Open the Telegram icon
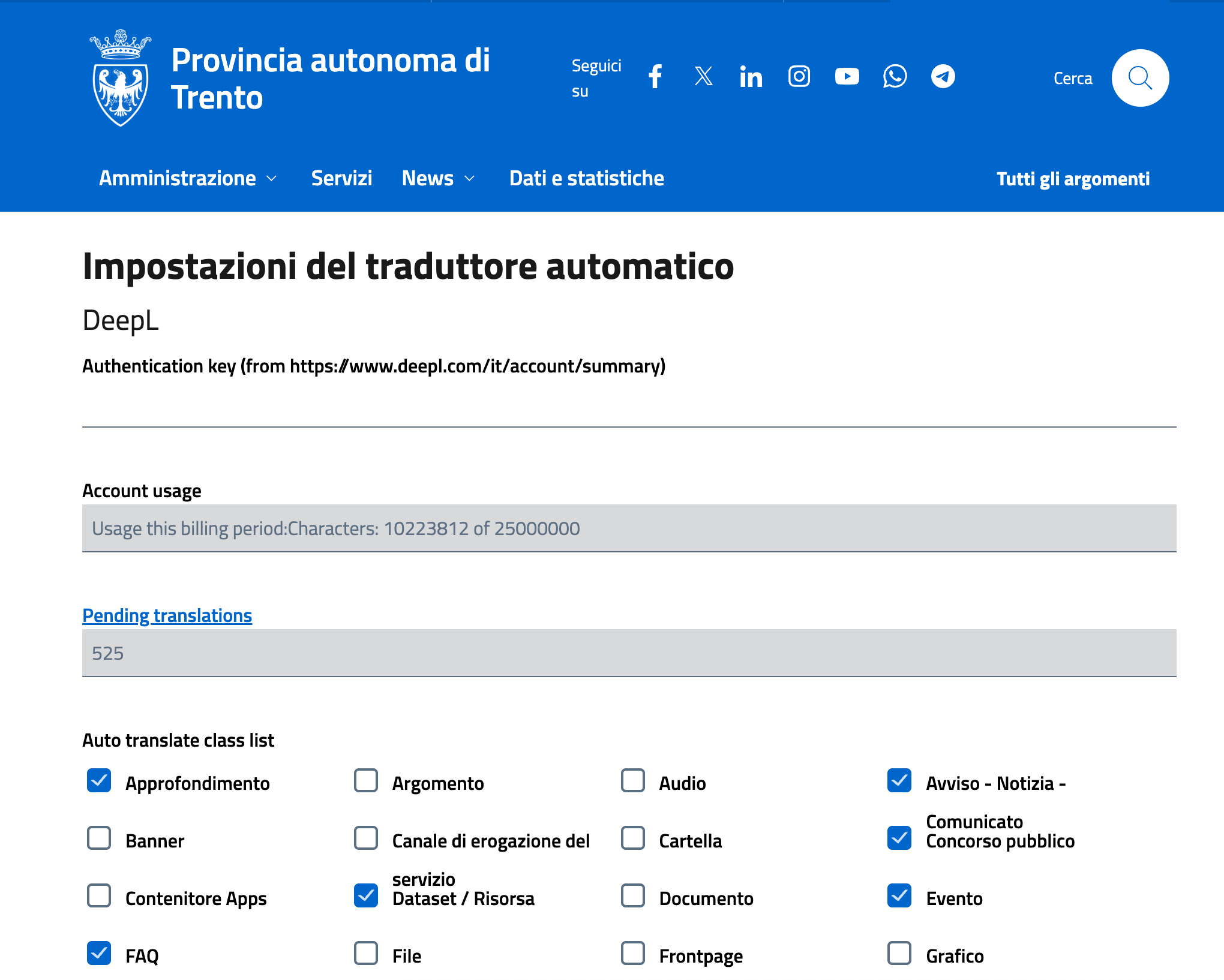Viewport: 1224px width, 980px height. [943, 77]
